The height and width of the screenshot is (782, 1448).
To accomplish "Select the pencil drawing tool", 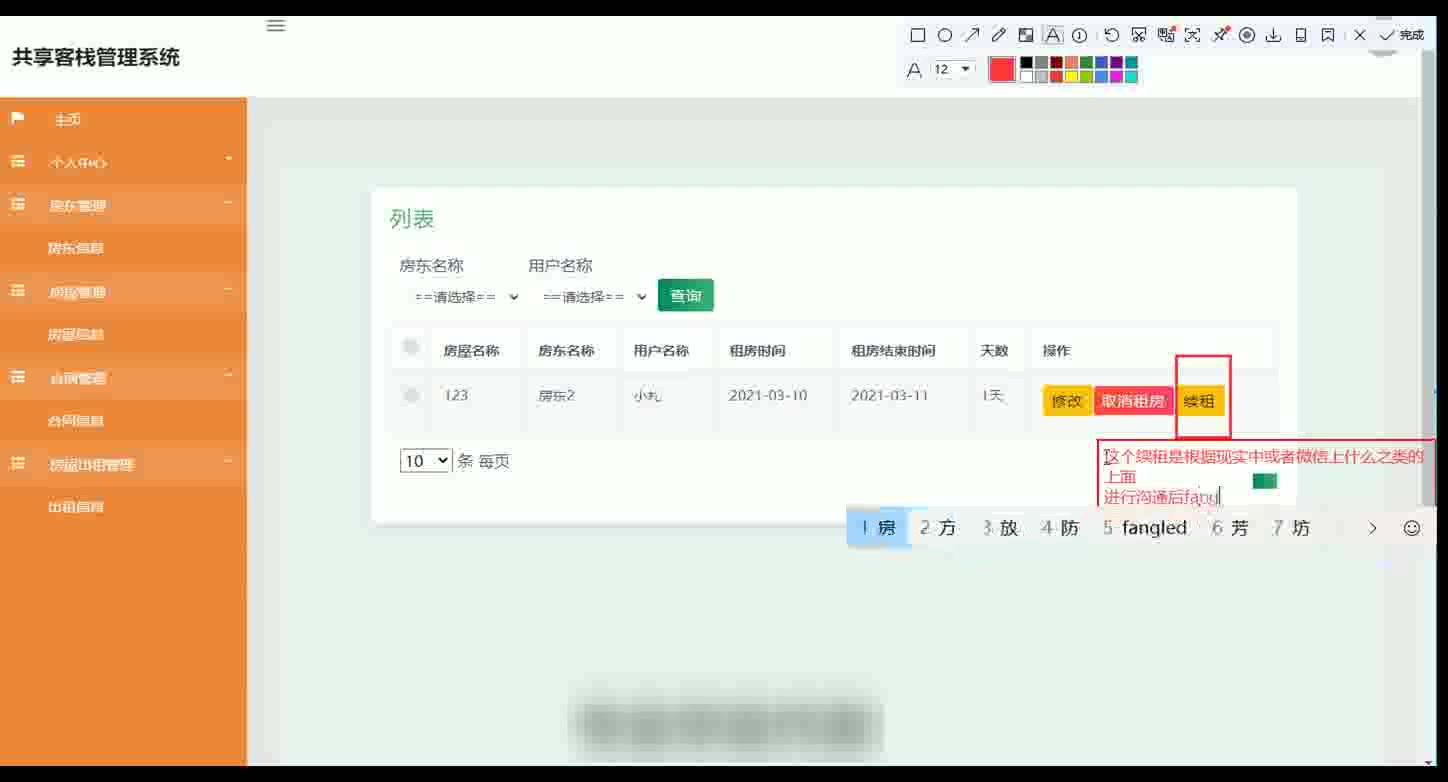I will pyautogui.click(x=998, y=35).
